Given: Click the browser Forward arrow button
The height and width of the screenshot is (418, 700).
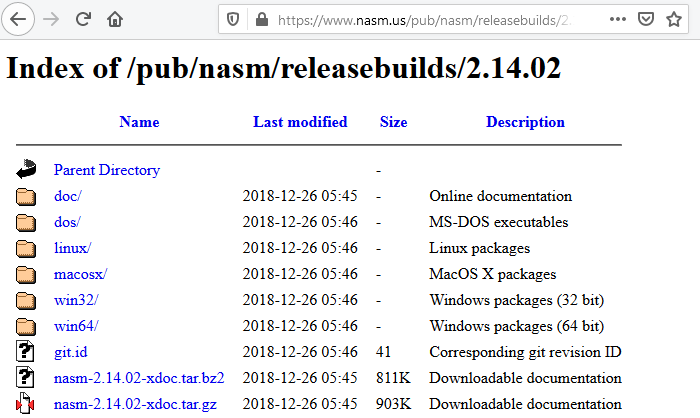Looking at the screenshot, I should pos(51,19).
